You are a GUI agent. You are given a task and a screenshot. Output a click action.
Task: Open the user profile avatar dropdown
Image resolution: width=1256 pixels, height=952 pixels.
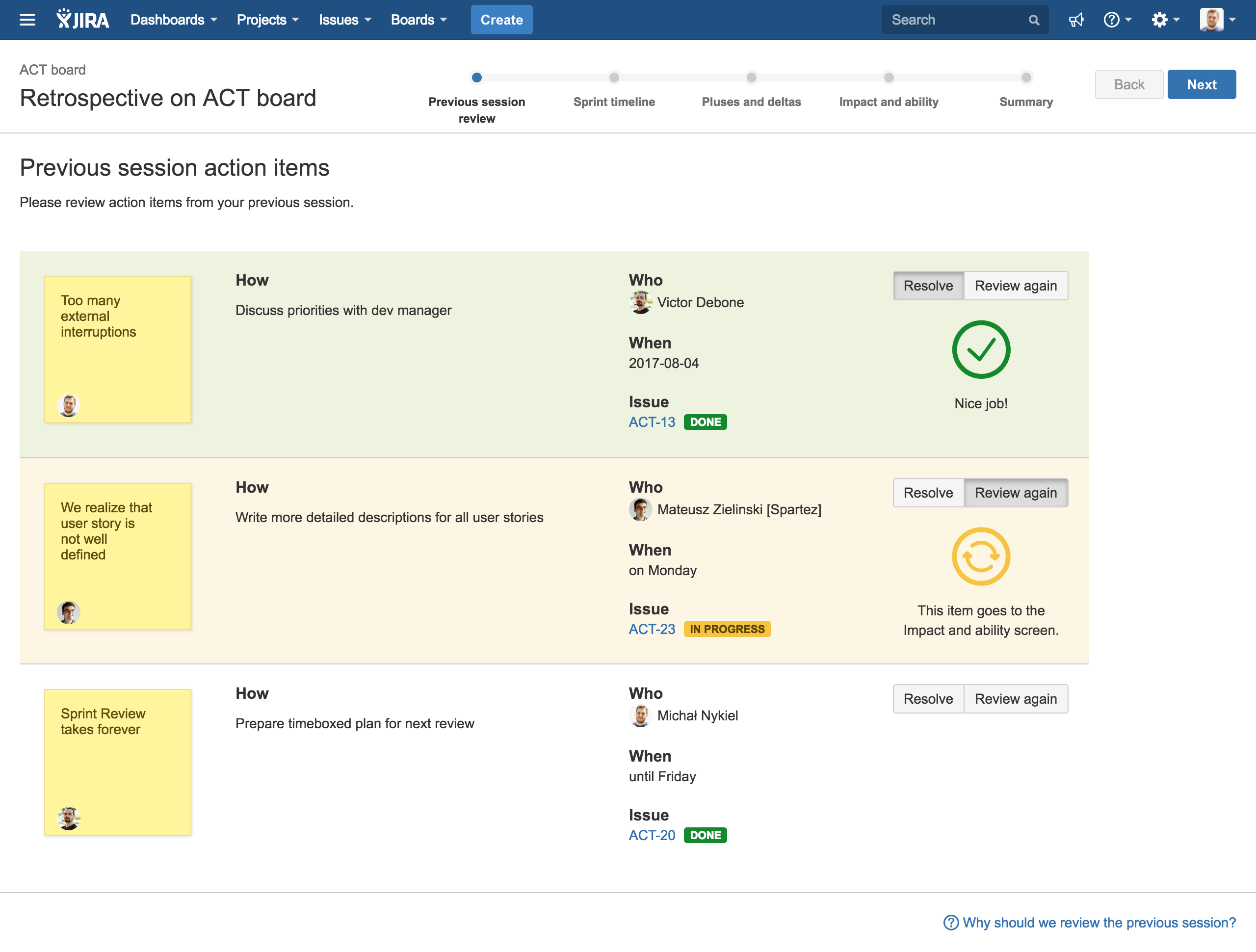click(1217, 20)
